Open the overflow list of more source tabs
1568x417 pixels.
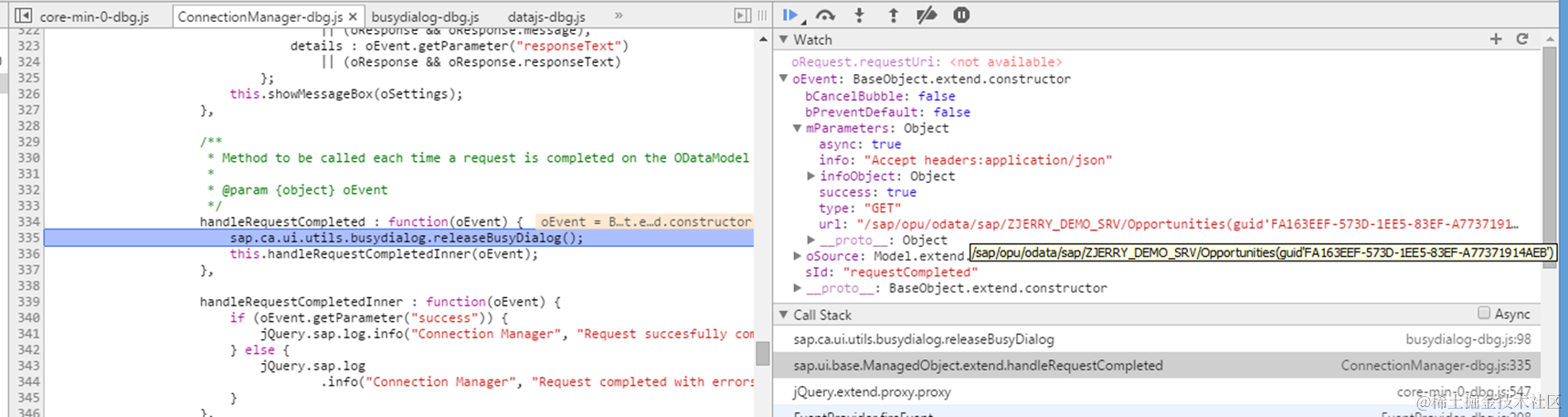point(619,16)
